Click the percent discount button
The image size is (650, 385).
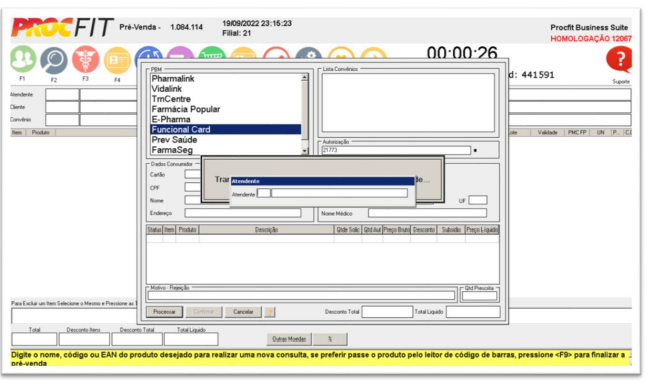pos(330,339)
